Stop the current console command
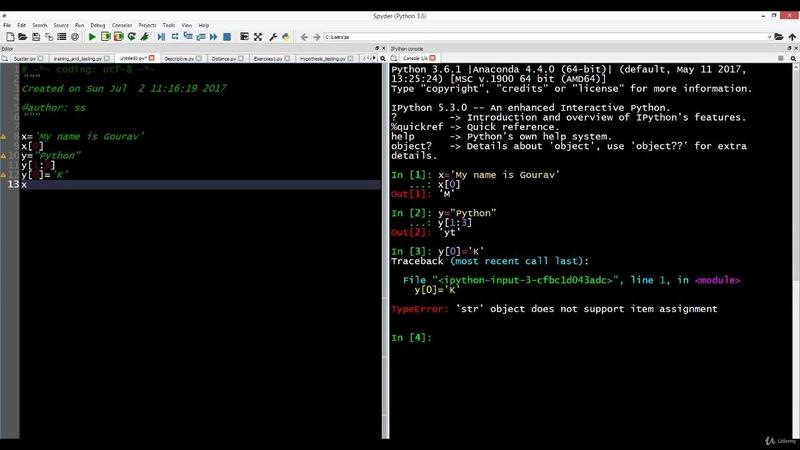The image size is (800, 450). click(780, 59)
